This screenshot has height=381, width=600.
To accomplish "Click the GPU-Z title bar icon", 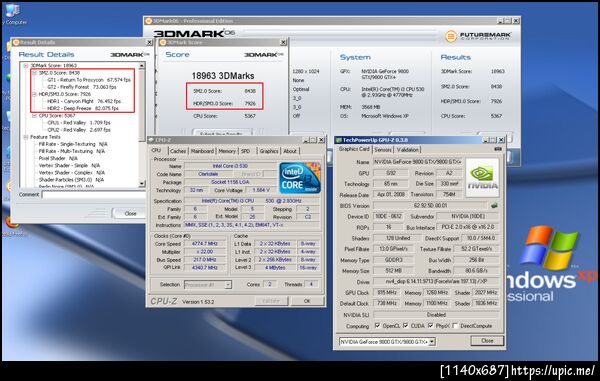I will click(x=338, y=140).
